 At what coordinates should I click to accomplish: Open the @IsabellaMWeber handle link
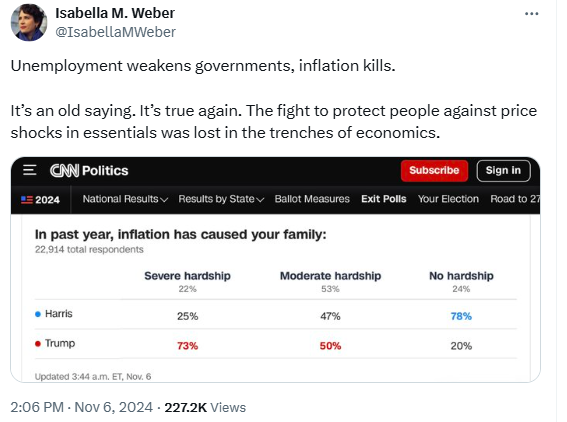point(115,32)
